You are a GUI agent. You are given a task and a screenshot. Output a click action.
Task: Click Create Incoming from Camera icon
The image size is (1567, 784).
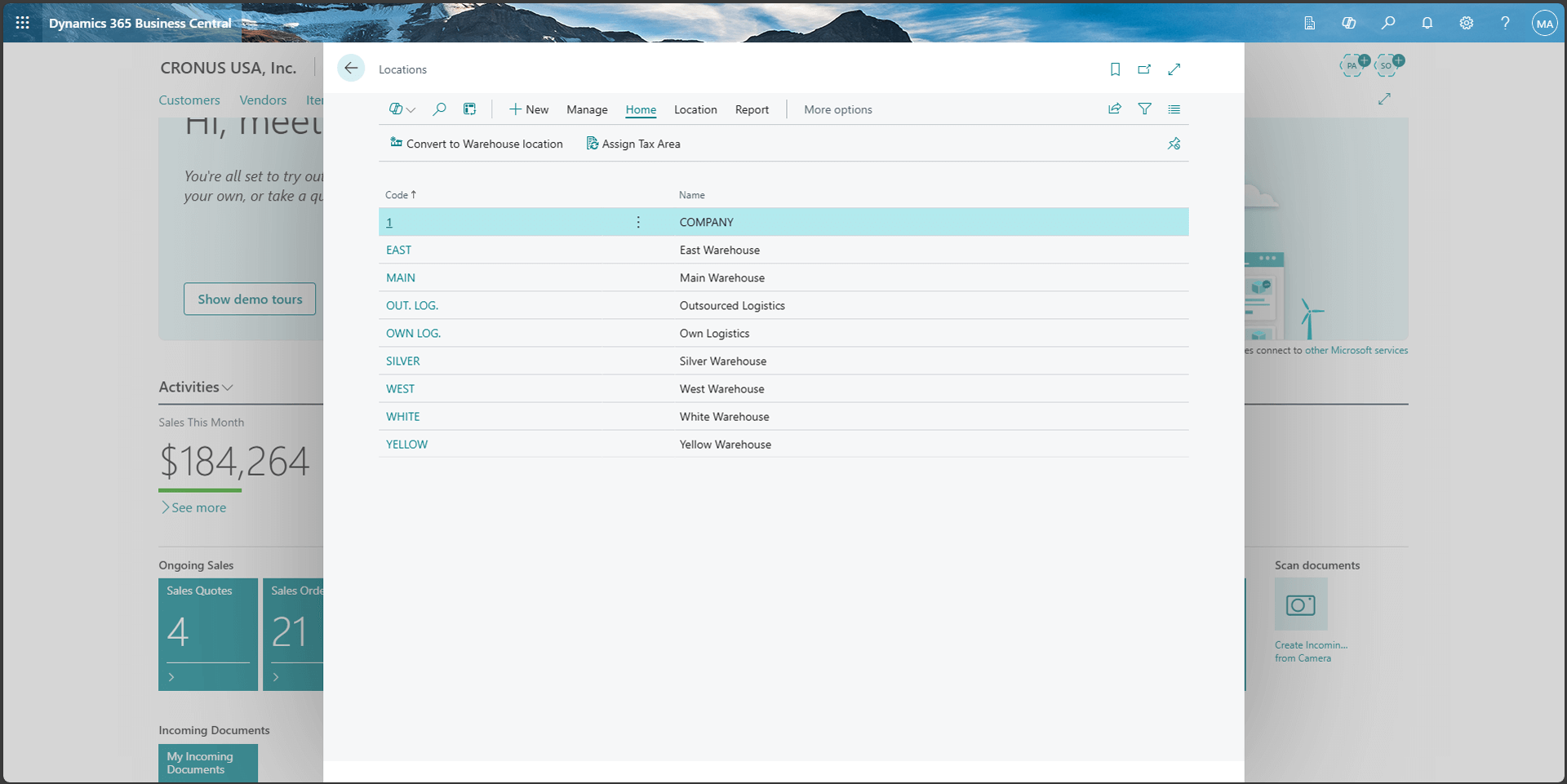coord(1301,605)
